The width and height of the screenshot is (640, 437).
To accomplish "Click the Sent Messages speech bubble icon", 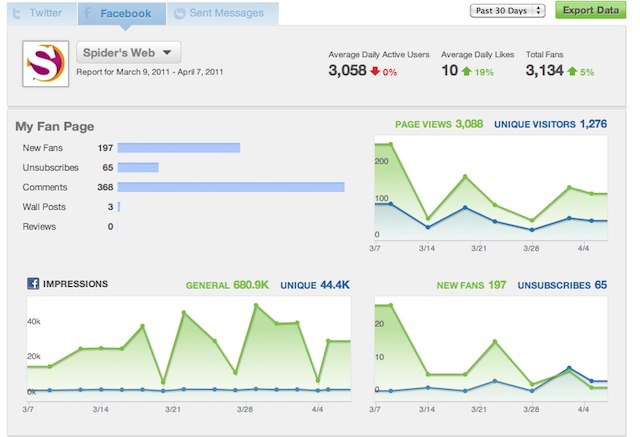I will click(x=180, y=13).
